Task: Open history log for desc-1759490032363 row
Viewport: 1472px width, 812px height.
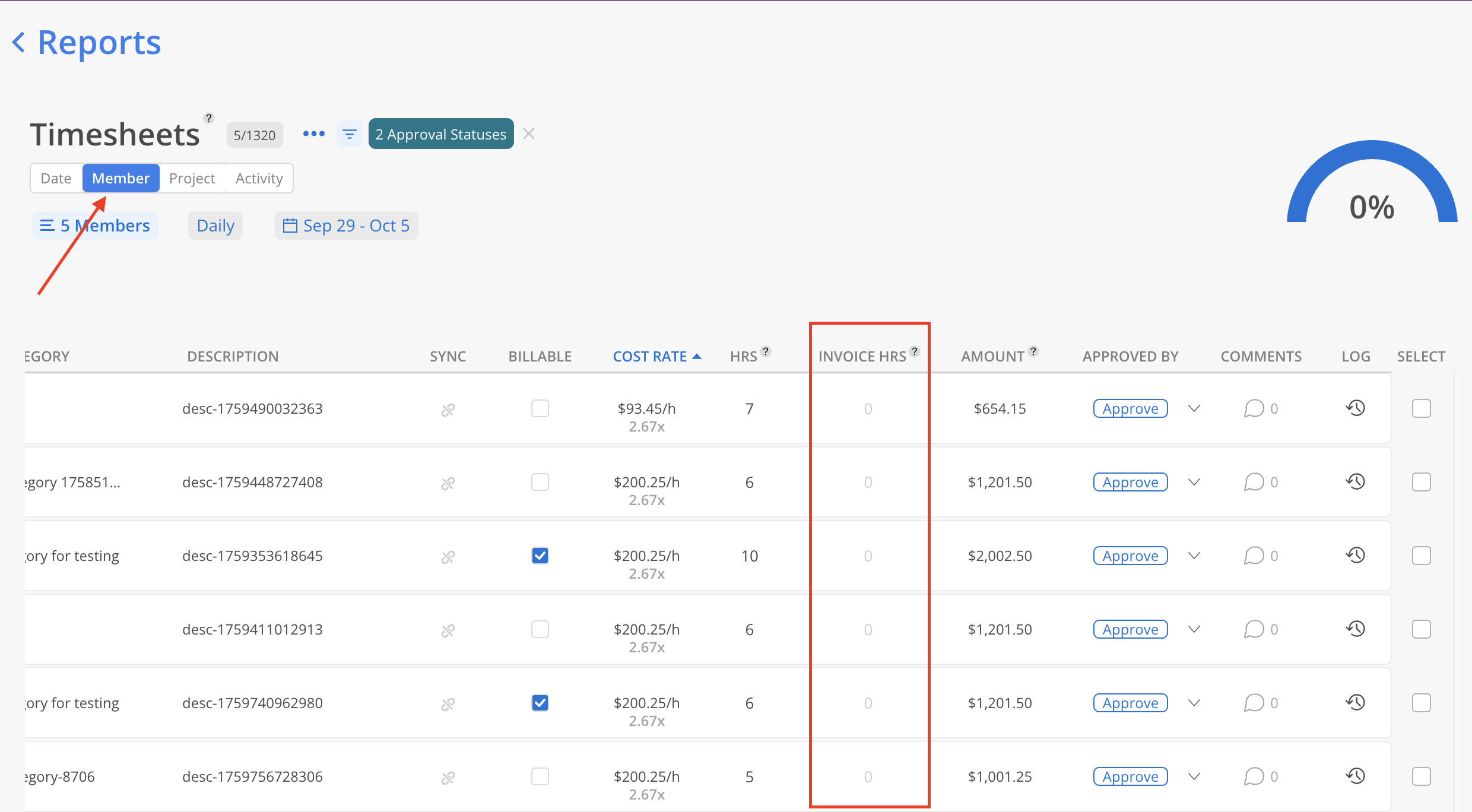Action: pyautogui.click(x=1356, y=408)
